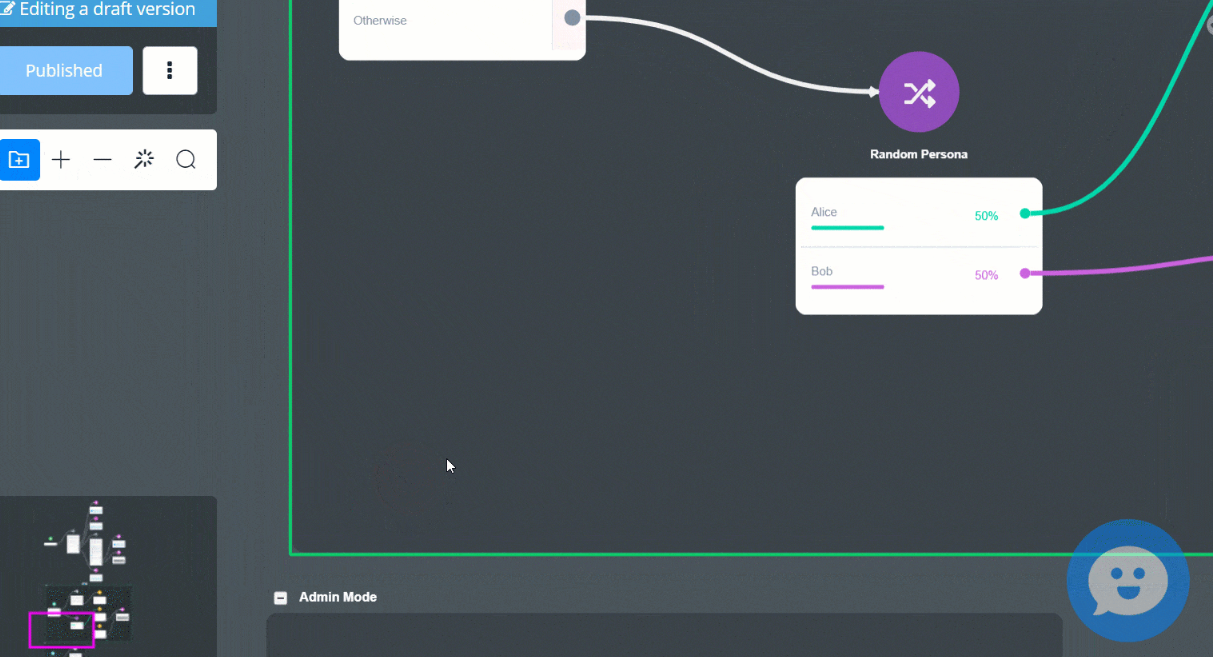Click the pink viewport box in minimap
This screenshot has width=1213, height=657.
click(x=61, y=630)
